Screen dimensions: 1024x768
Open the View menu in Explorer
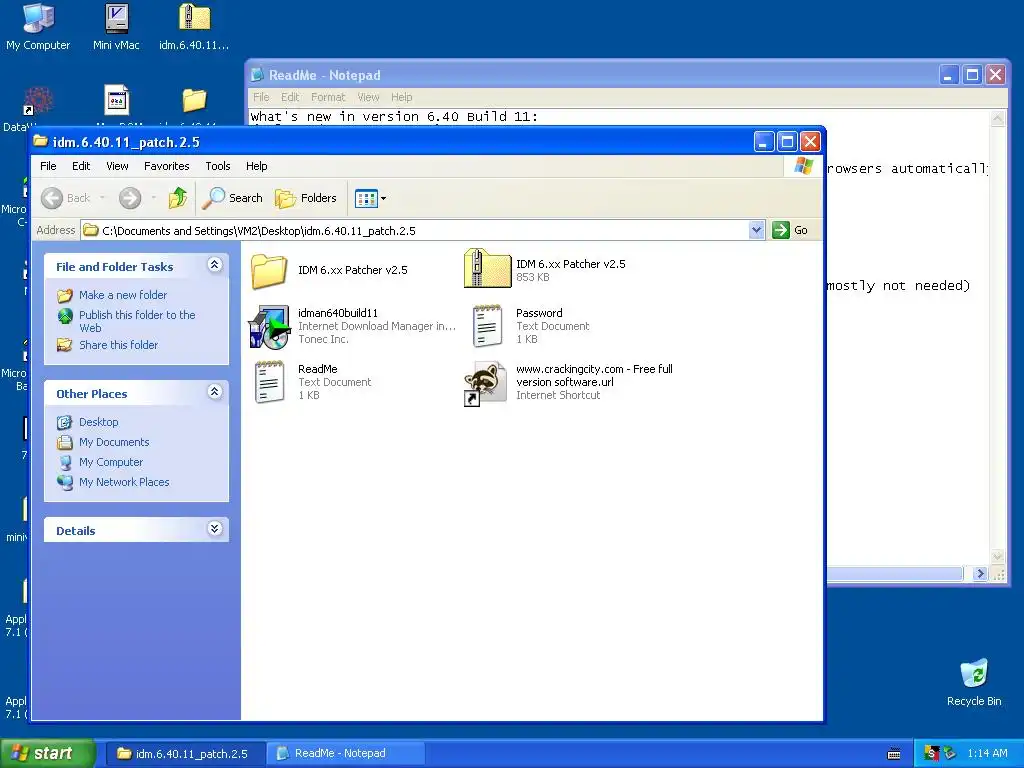118,166
